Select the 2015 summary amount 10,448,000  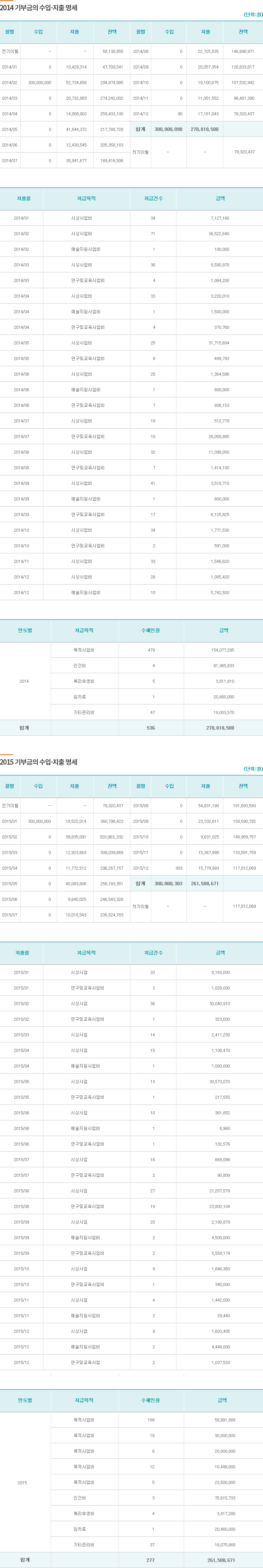[225, 1467]
